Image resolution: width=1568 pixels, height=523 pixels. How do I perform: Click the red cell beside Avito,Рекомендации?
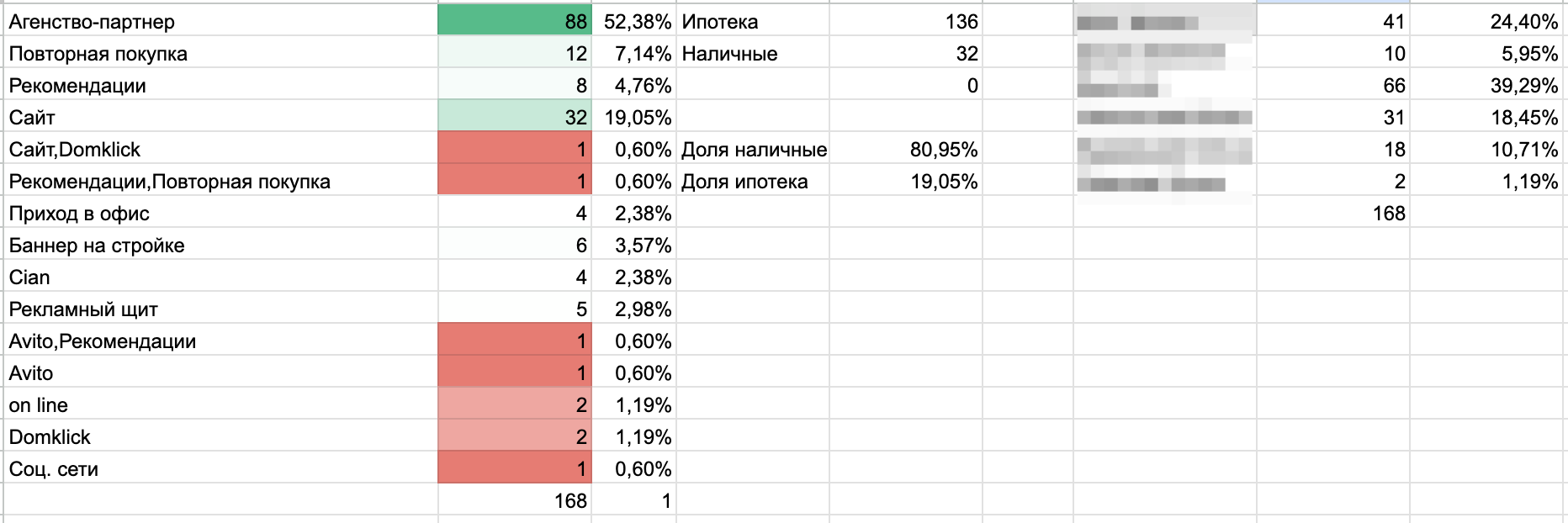[x=515, y=341]
